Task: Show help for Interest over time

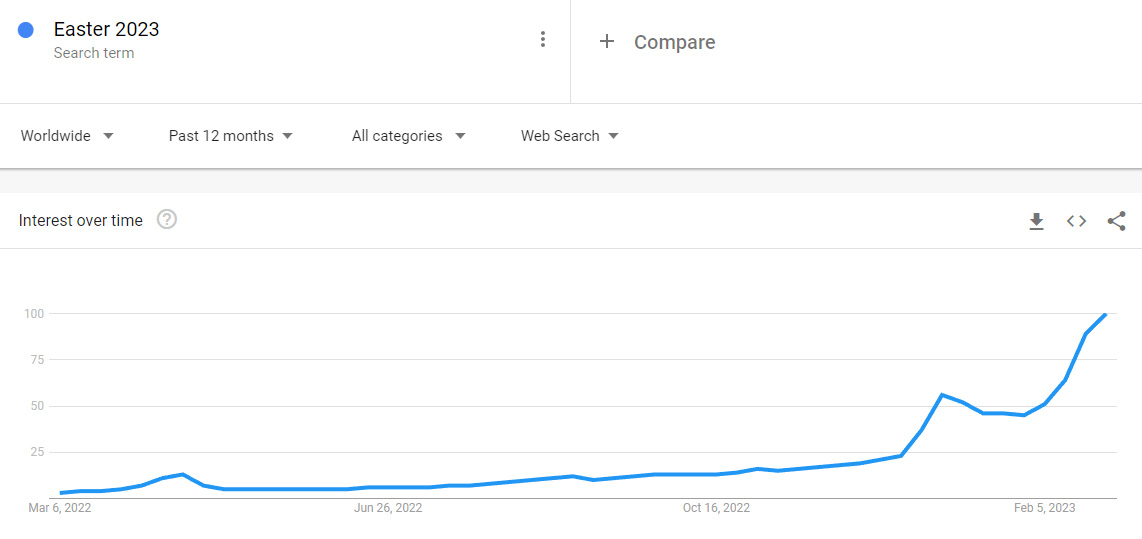Action: click(167, 220)
